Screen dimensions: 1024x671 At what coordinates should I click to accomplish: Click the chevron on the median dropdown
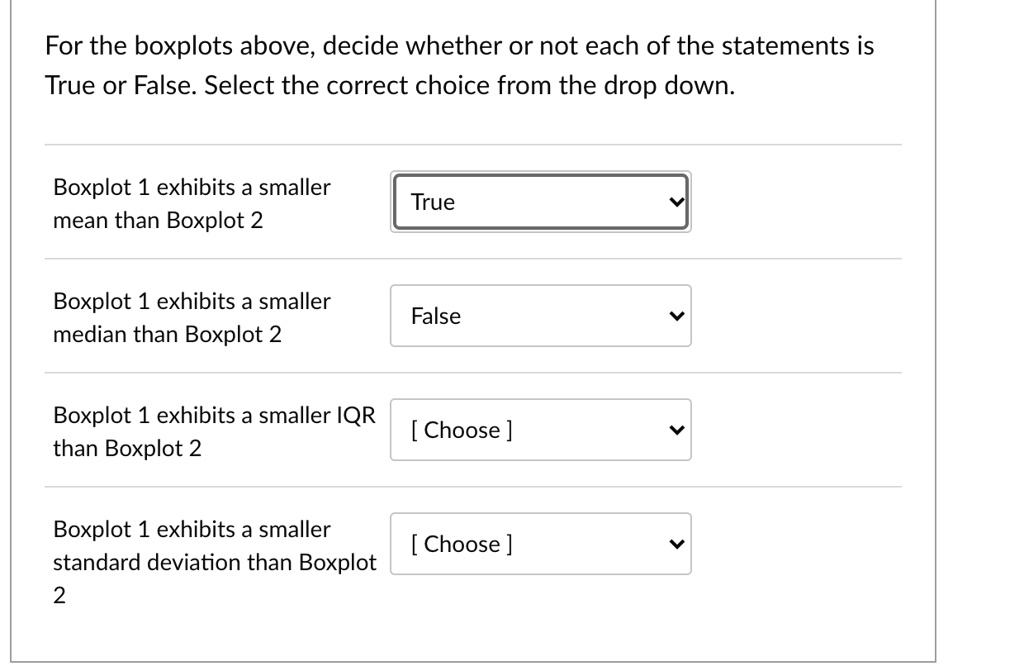678,315
